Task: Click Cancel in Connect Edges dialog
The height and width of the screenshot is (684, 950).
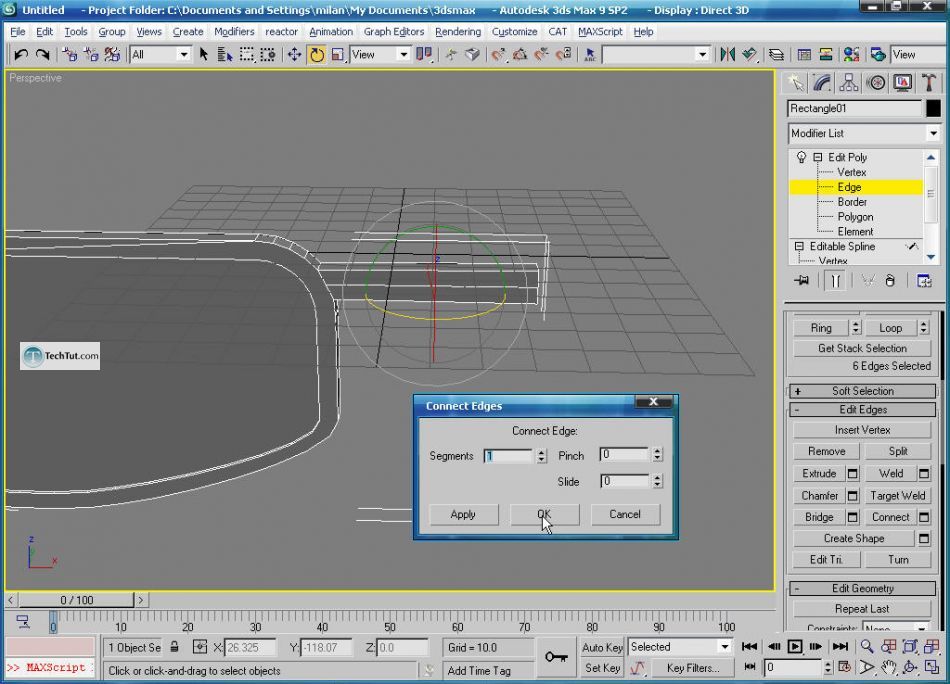Action: (x=625, y=514)
